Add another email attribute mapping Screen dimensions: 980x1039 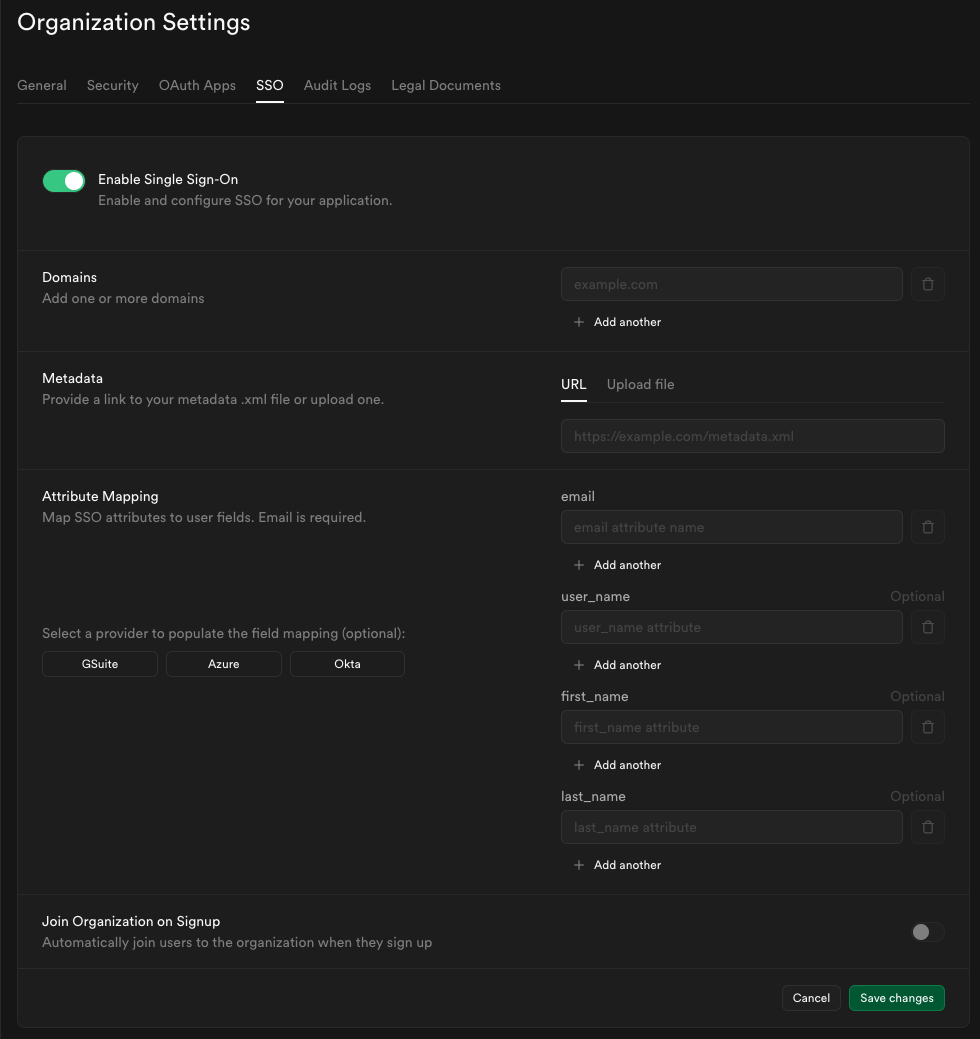coord(618,565)
